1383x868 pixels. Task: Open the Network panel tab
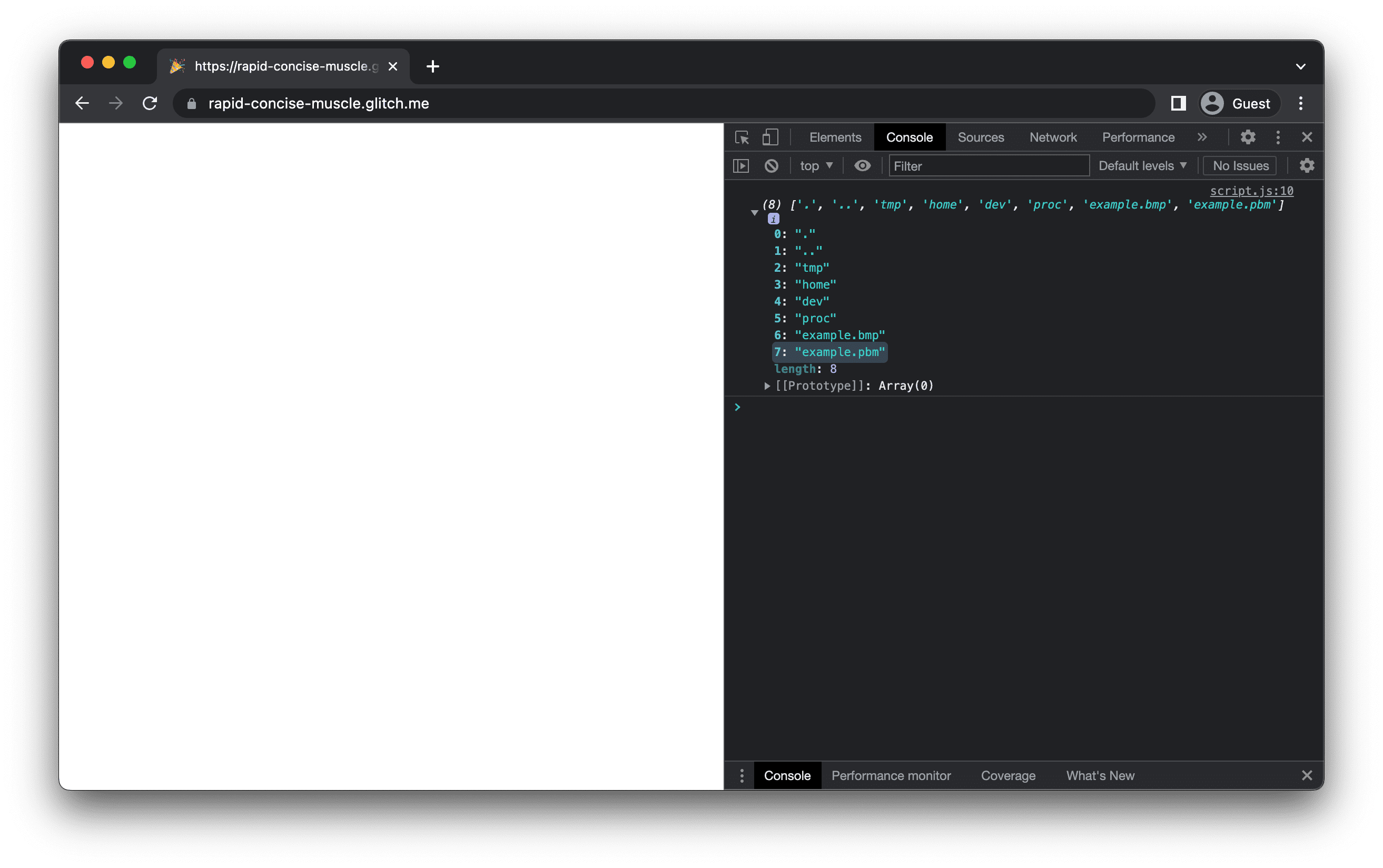tap(1053, 137)
